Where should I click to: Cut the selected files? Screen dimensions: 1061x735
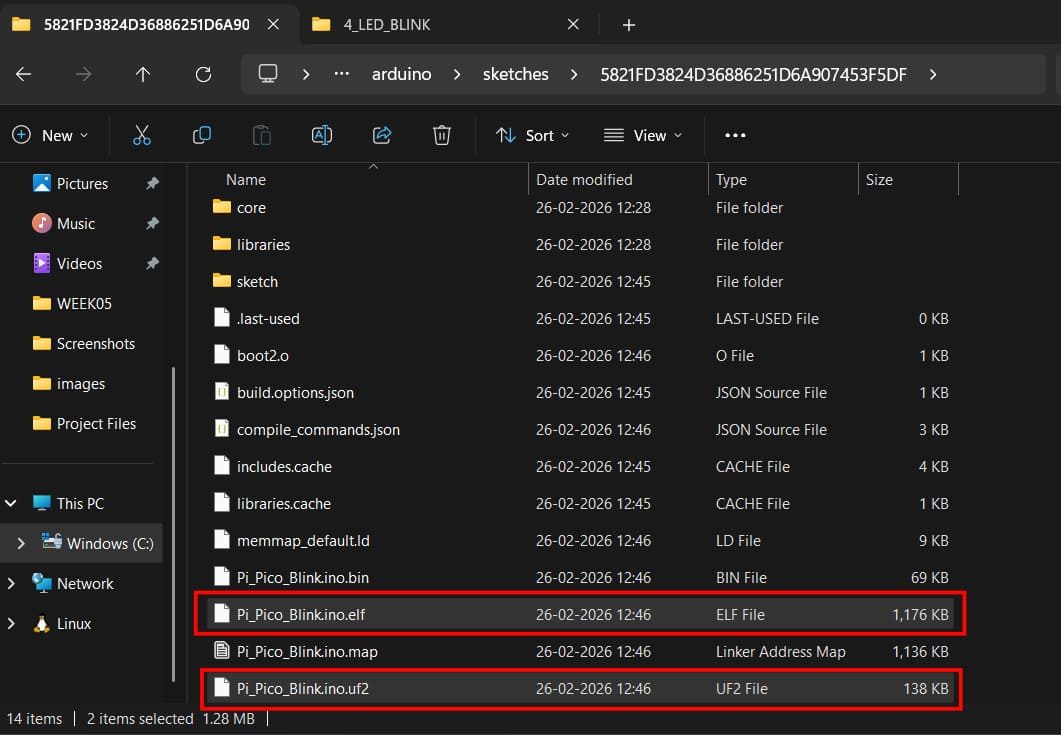pyautogui.click(x=141, y=135)
